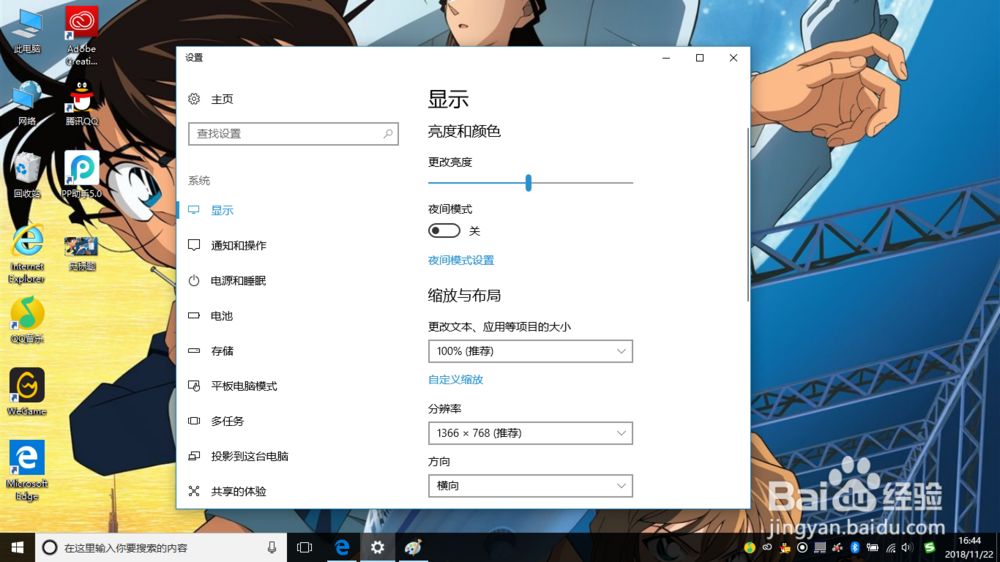Viewport: 1000px width, 562px height.
Task: Click the 存储 storage icon in the sidebar
Action: click(194, 350)
